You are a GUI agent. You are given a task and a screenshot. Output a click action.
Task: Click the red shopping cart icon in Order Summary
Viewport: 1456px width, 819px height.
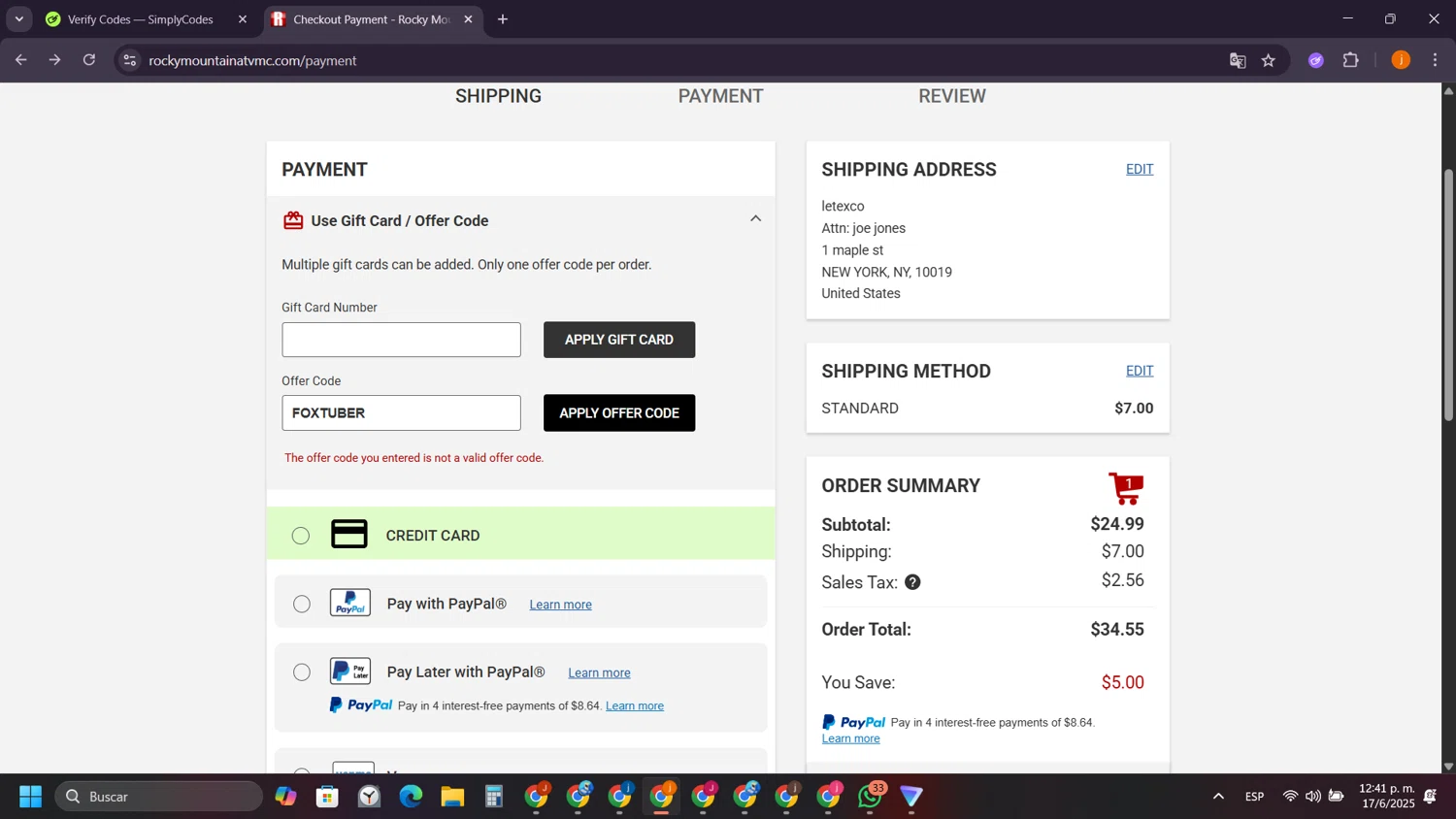[x=1126, y=488]
